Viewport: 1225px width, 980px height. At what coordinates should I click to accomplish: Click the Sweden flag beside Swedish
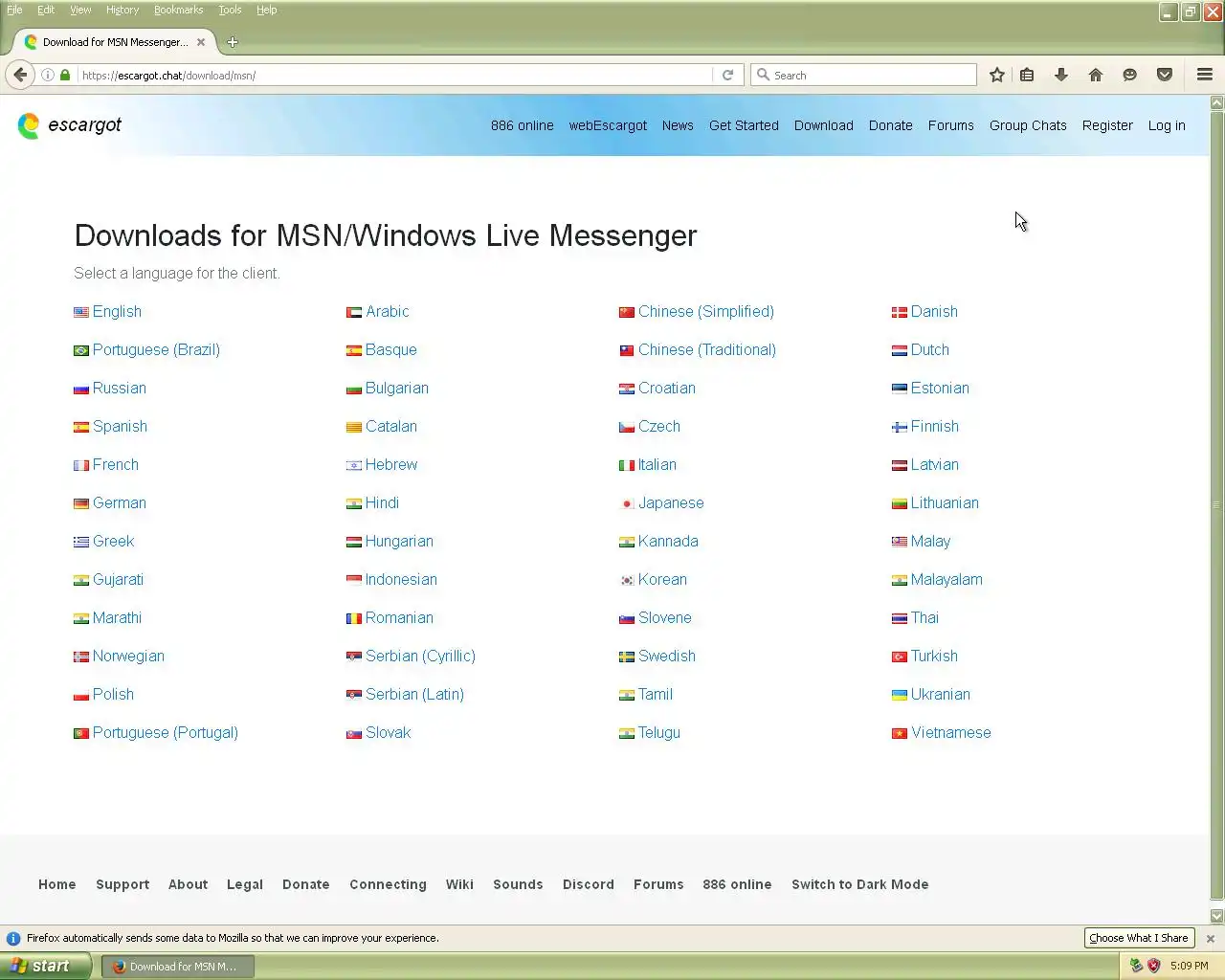click(x=627, y=657)
